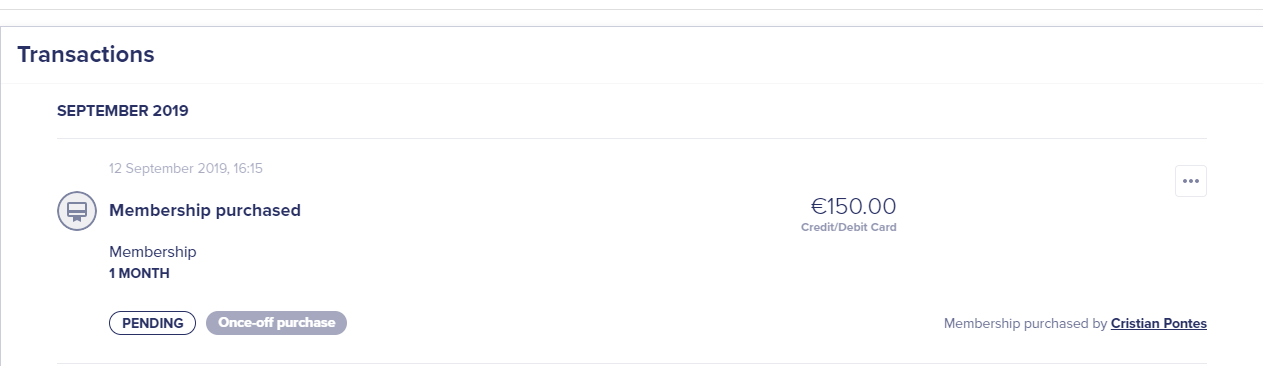
Task: Select the SEPTEMBER 2019 month header
Action: pyautogui.click(x=123, y=111)
